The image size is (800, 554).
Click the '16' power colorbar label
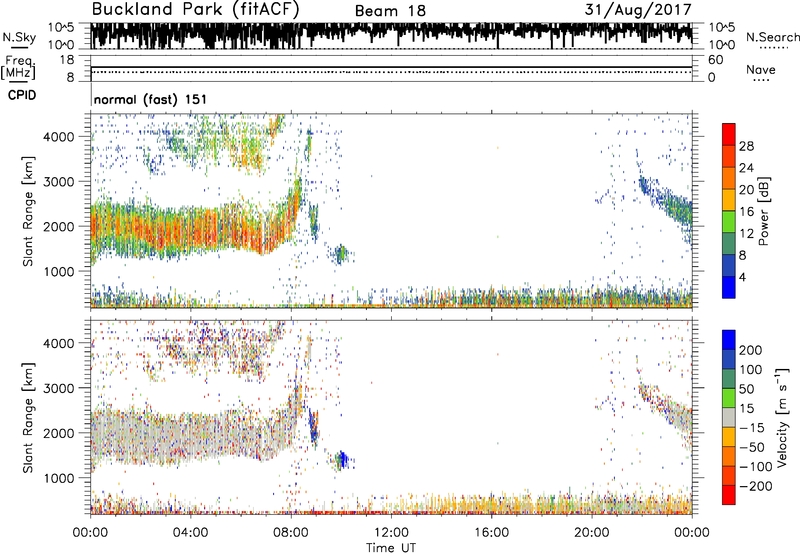[x=746, y=211]
